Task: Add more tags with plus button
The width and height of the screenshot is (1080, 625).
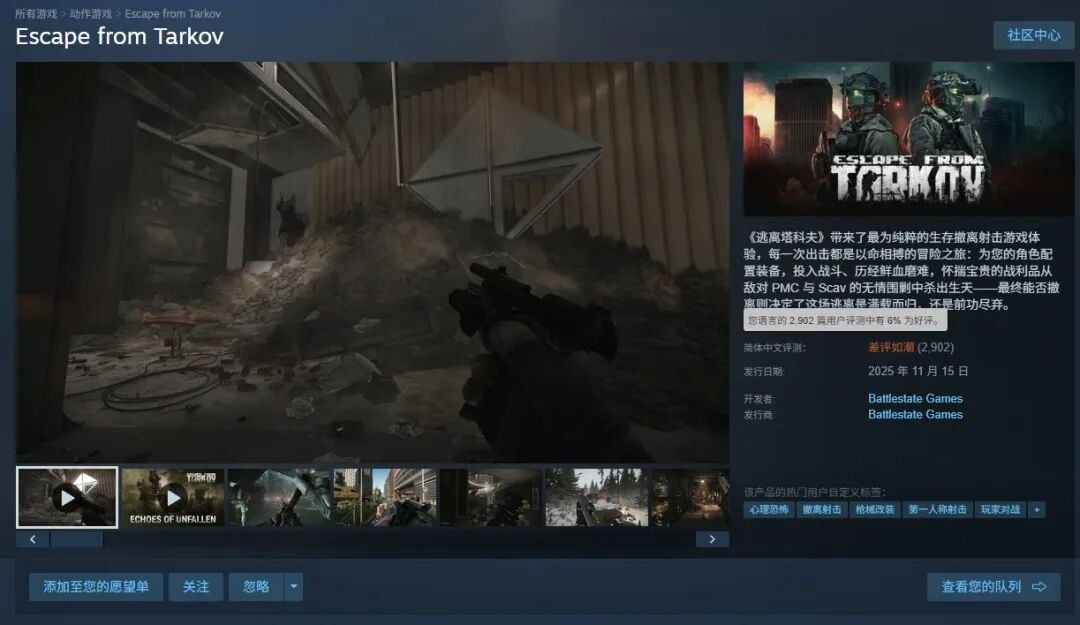Action: pyautogui.click(x=1037, y=509)
